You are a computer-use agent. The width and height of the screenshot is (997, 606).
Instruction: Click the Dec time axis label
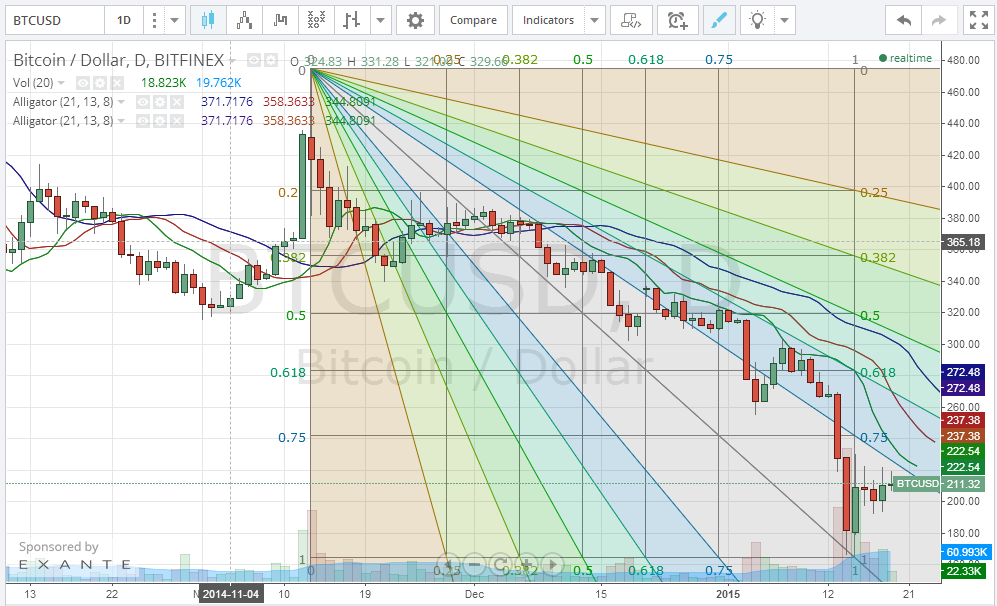(x=474, y=594)
